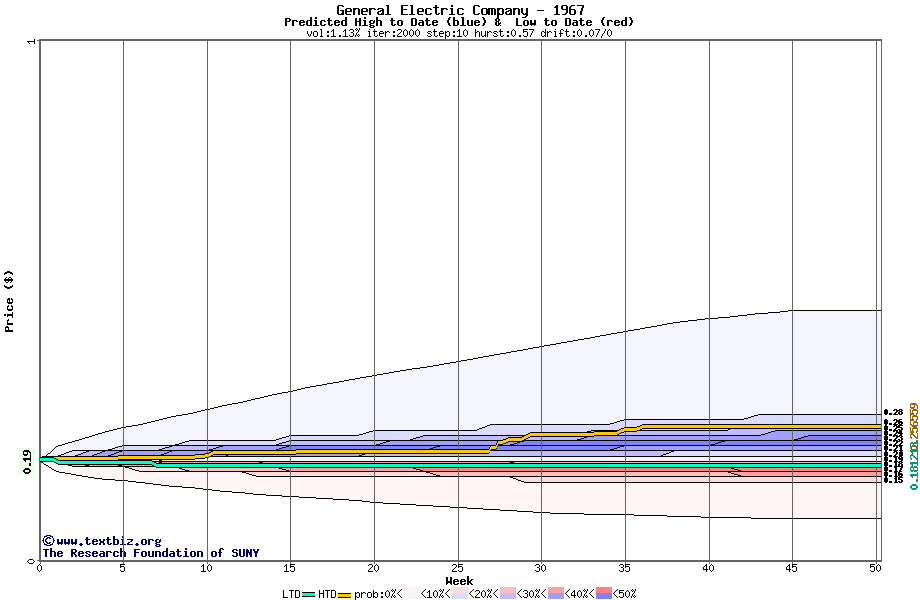Click week axis tick "40"
Screen dimensions: 920x600
point(708,568)
